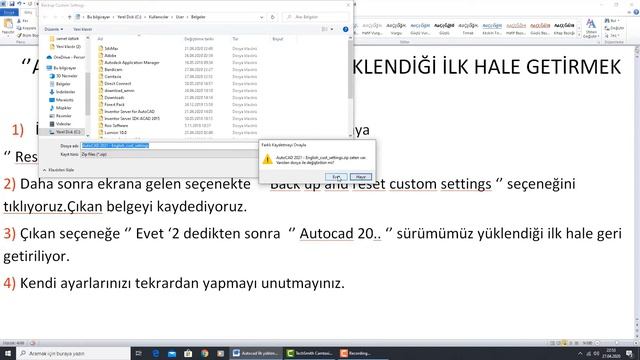
Task: Expand the address bar history dropdown
Action: pos(262,17)
